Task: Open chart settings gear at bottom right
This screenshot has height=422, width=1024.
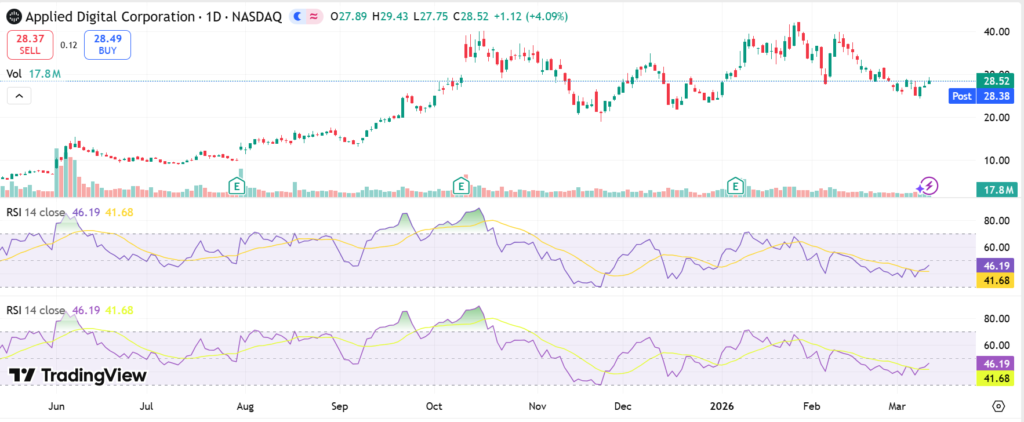Action: 997,406
